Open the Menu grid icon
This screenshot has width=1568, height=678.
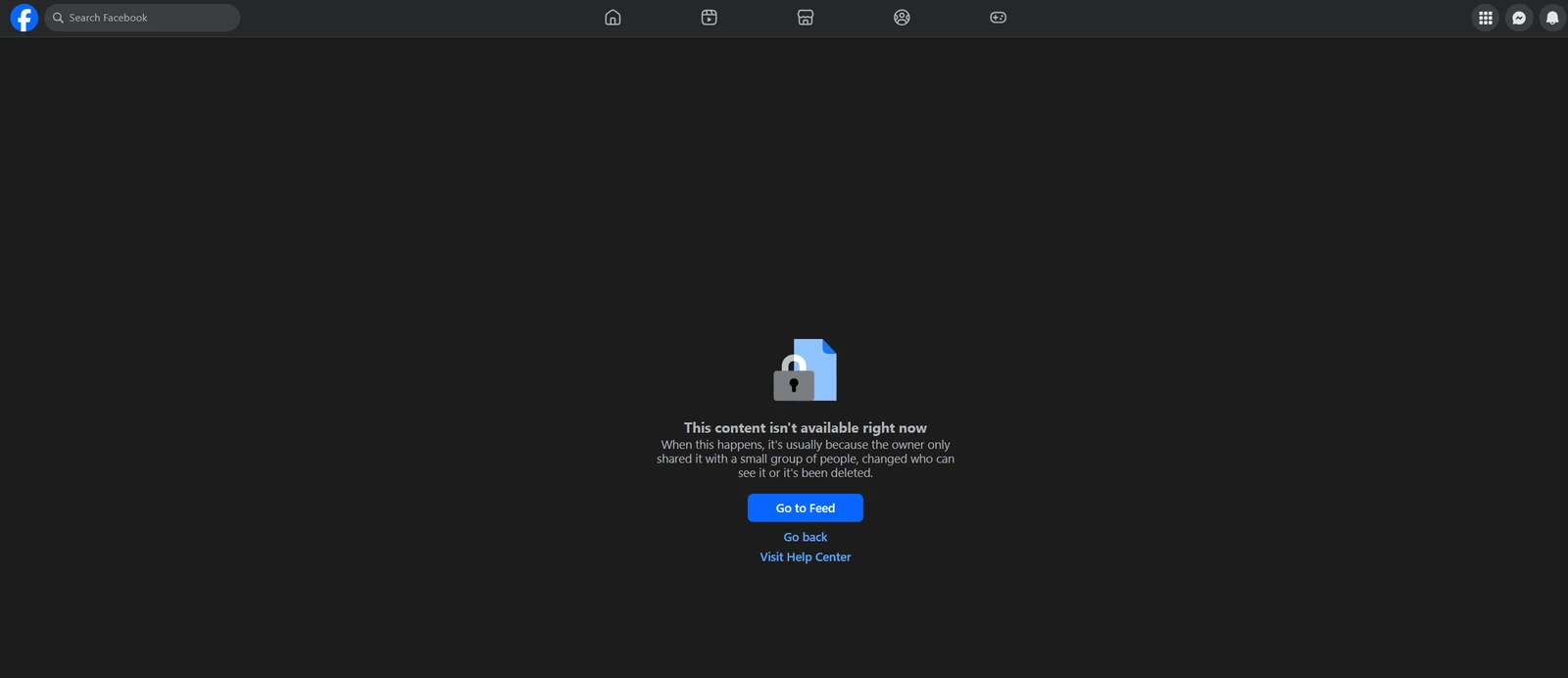(x=1486, y=18)
